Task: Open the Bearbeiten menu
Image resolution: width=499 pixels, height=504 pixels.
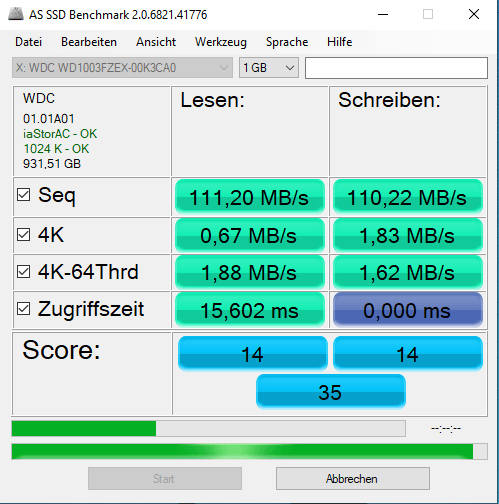Action: tap(89, 42)
